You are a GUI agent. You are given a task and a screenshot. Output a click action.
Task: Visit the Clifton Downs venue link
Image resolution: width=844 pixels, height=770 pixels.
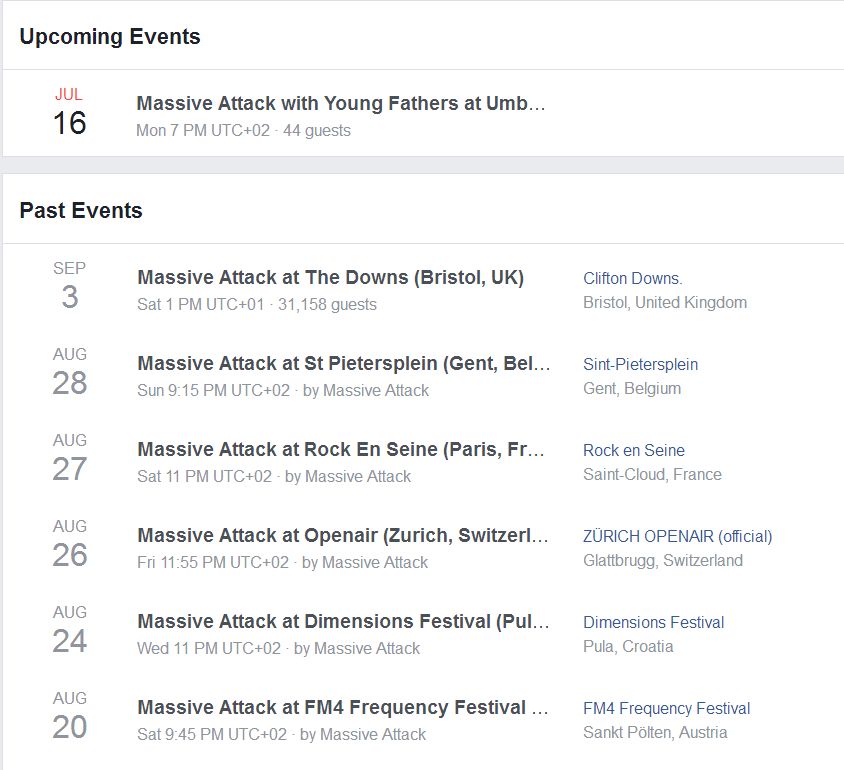click(632, 278)
